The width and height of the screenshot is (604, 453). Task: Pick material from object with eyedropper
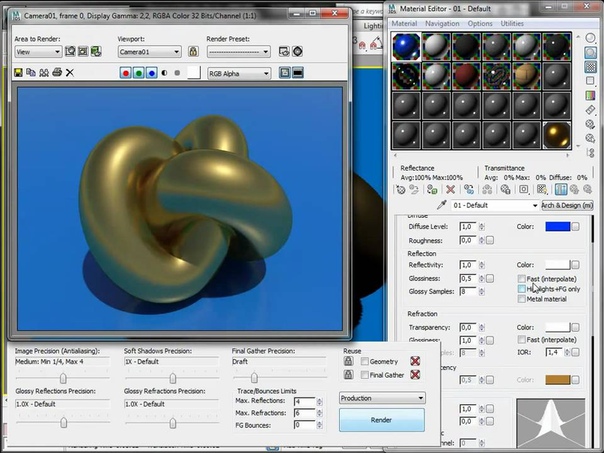pyautogui.click(x=441, y=205)
